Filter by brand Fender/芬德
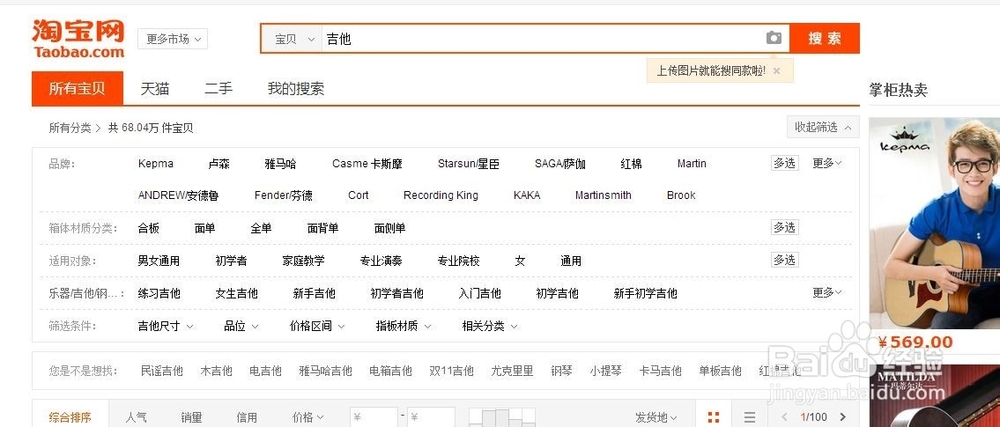The image size is (1000, 427). 283,196
